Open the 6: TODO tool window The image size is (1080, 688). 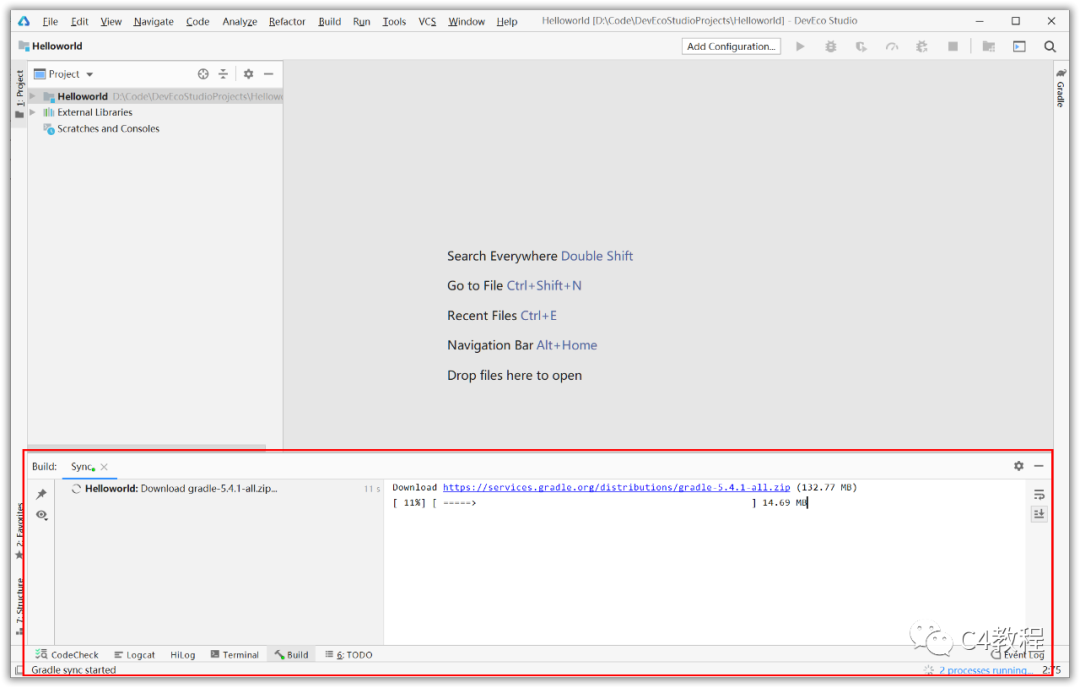[x=349, y=655]
